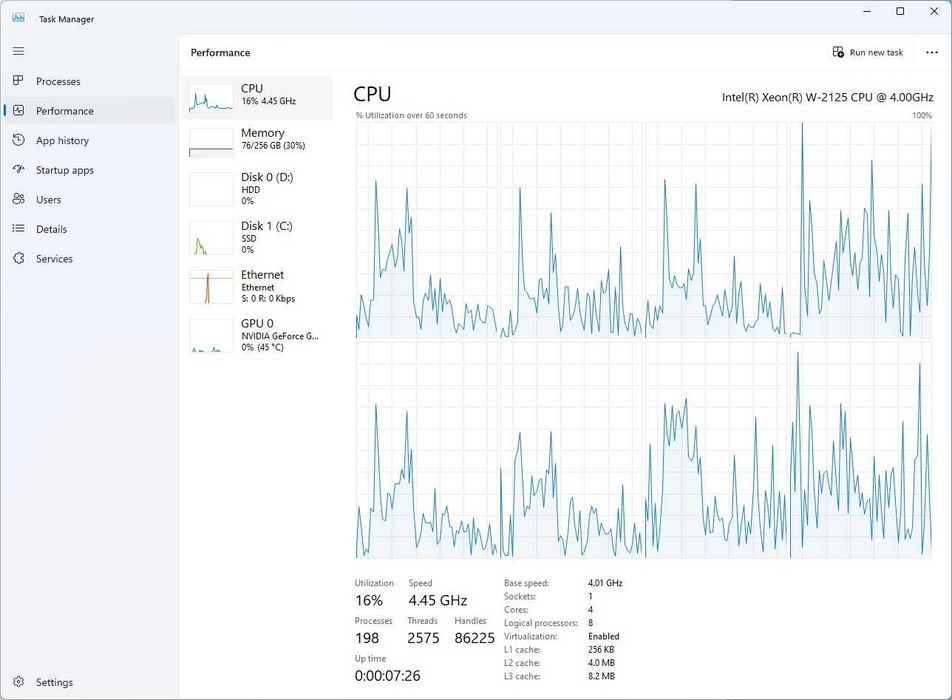Click the L1 cache 256 KB value
The height and width of the screenshot is (700, 952).
[x=601, y=650]
